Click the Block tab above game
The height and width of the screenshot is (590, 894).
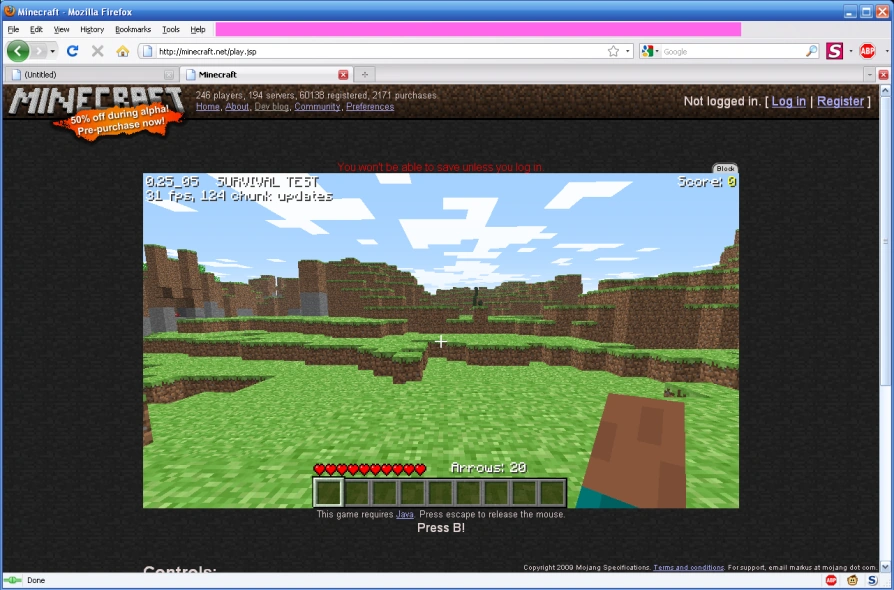pyautogui.click(x=725, y=169)
